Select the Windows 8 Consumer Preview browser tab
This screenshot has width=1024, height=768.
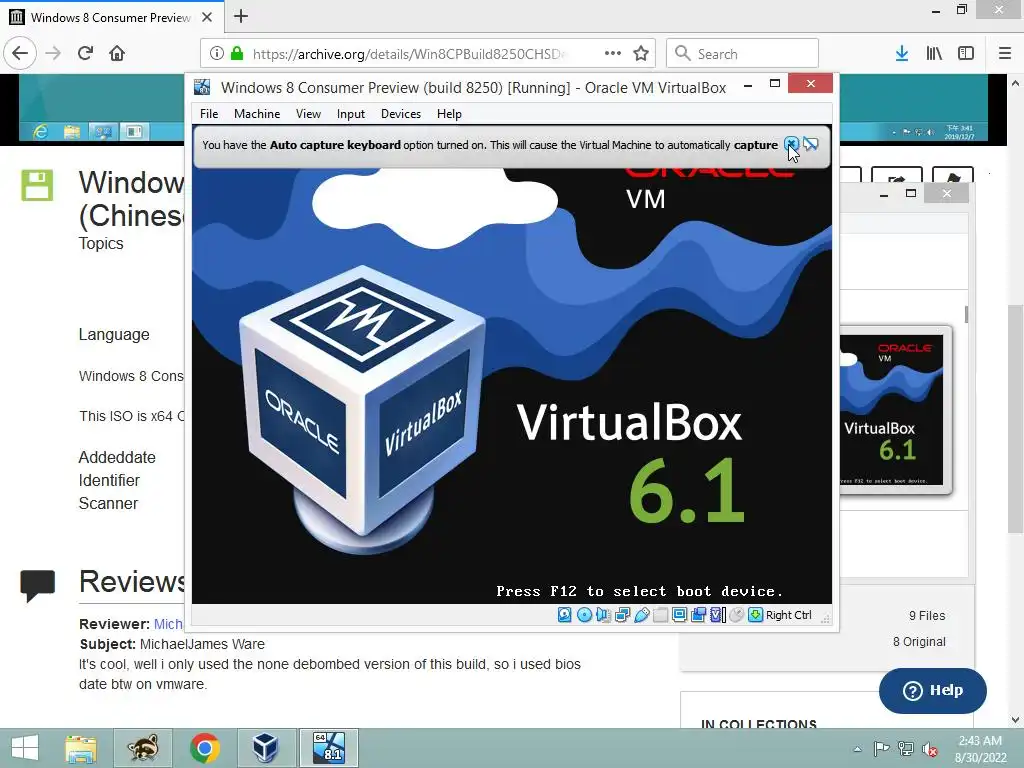click(x=112, y=17)
